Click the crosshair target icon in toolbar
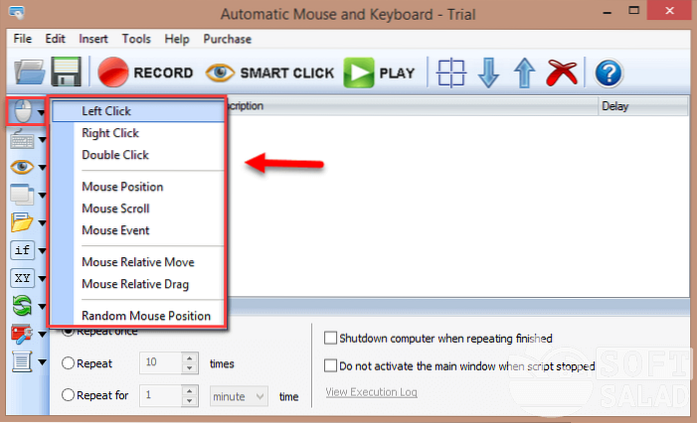697x423 pixels. point(452,73)
